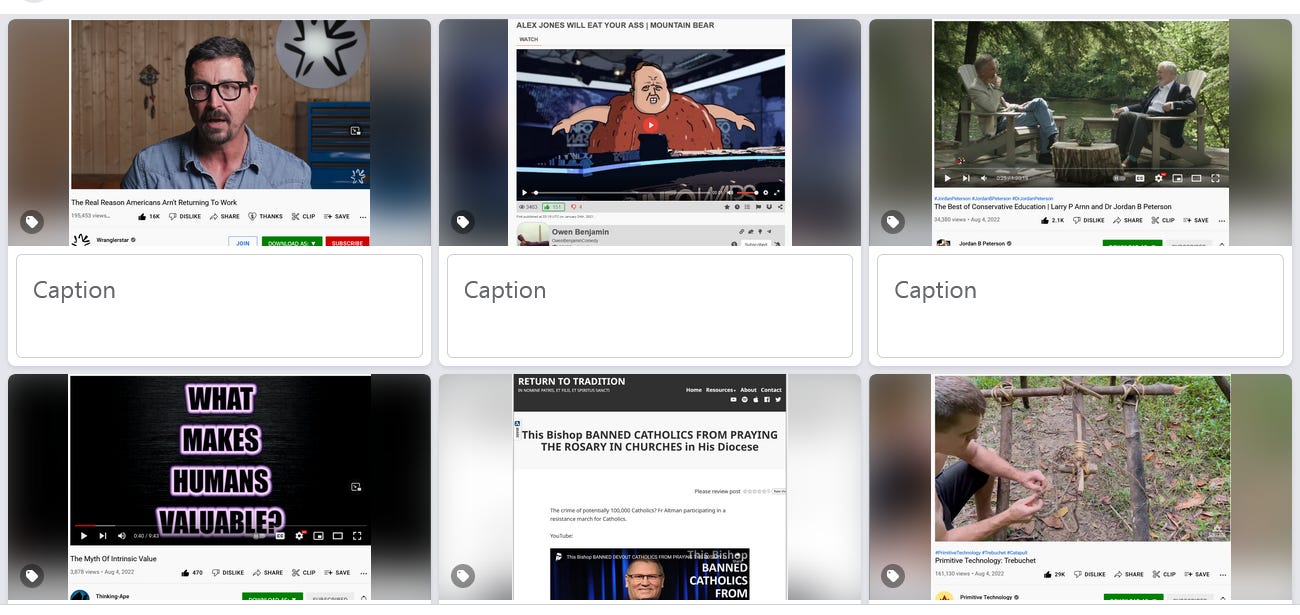Click Share under Primitive Technology Trebuchet video
1300x615 pixels.
(x=1128, y=574)
